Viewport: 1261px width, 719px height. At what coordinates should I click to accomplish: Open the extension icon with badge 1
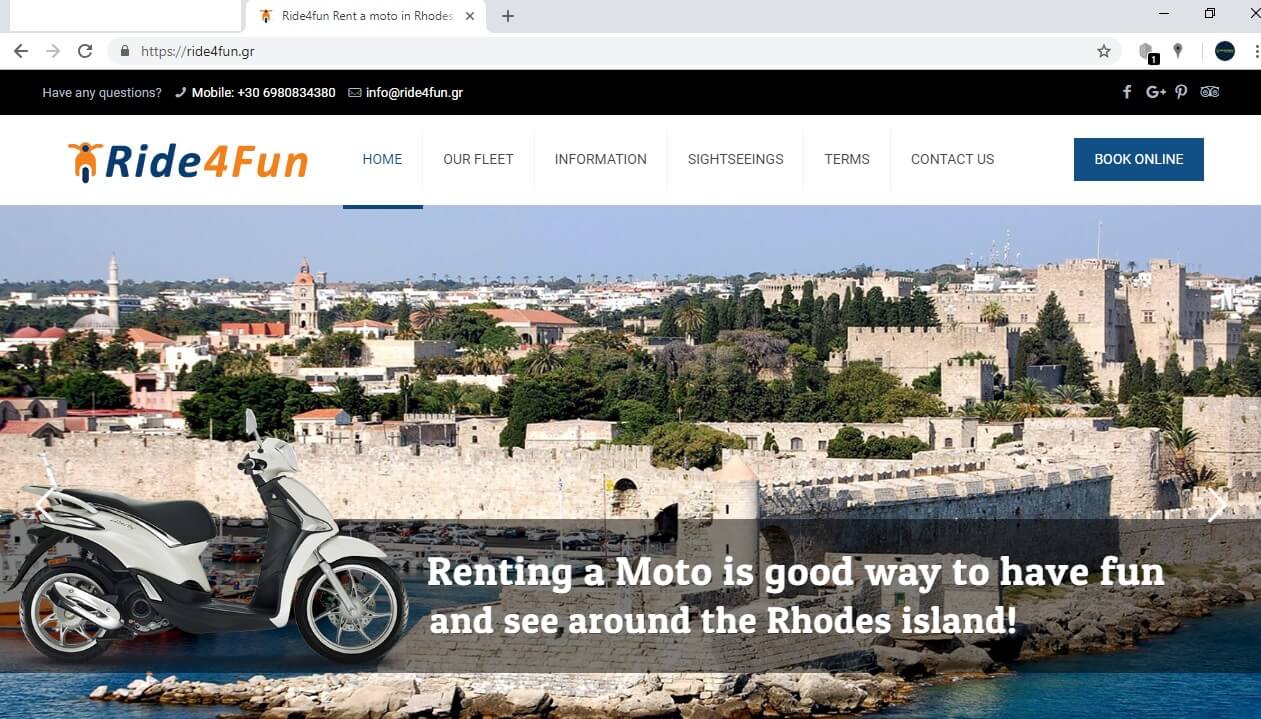(1148, 52)
